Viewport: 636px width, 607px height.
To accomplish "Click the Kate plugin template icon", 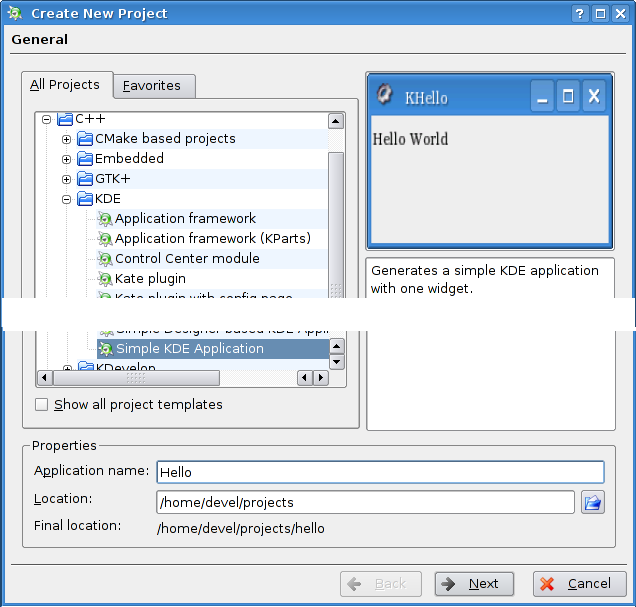I will click(x=105, y=279).
